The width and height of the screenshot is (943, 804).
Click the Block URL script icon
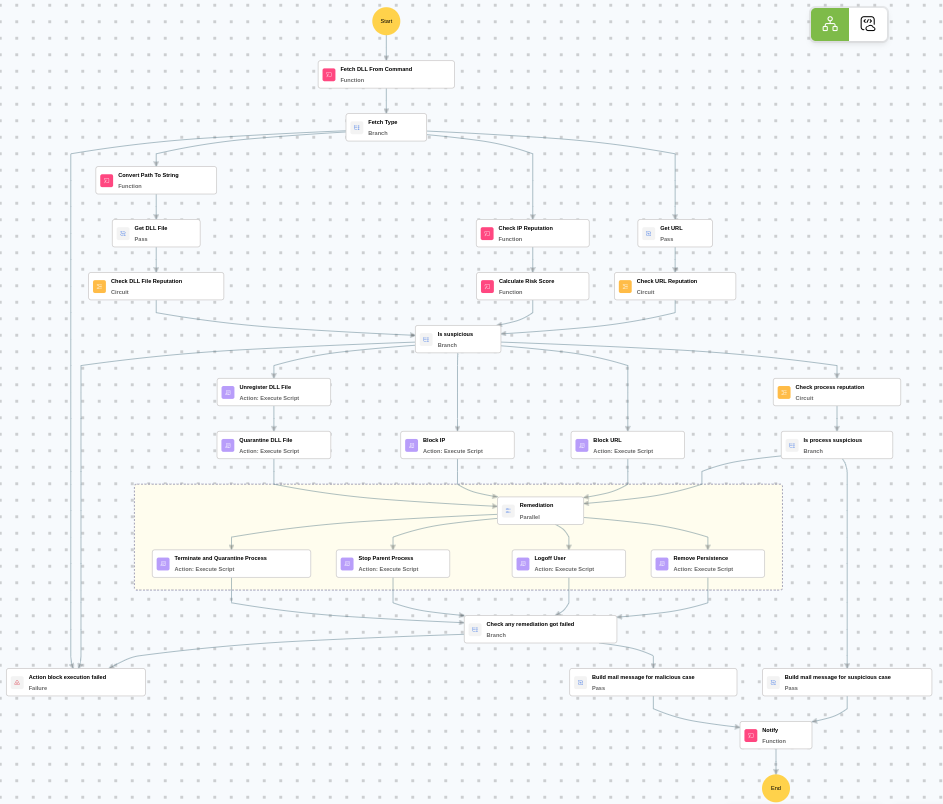(582, 446)
